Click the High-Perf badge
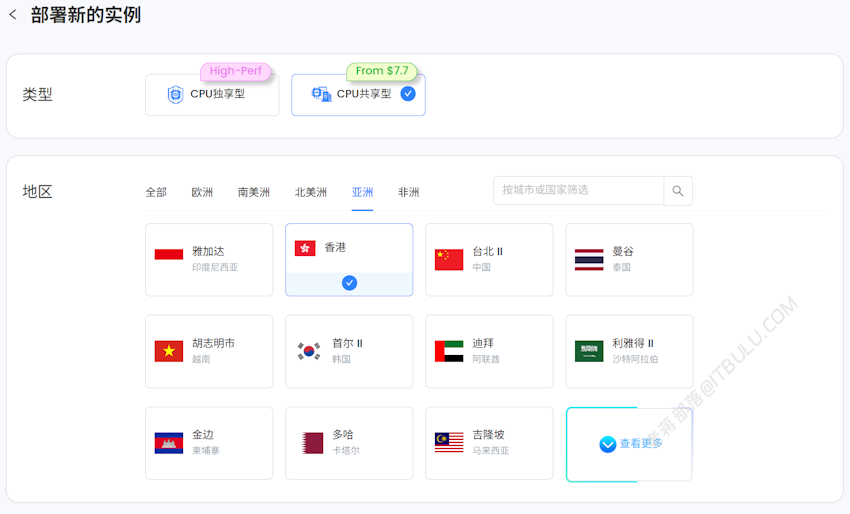 point(235,71)
